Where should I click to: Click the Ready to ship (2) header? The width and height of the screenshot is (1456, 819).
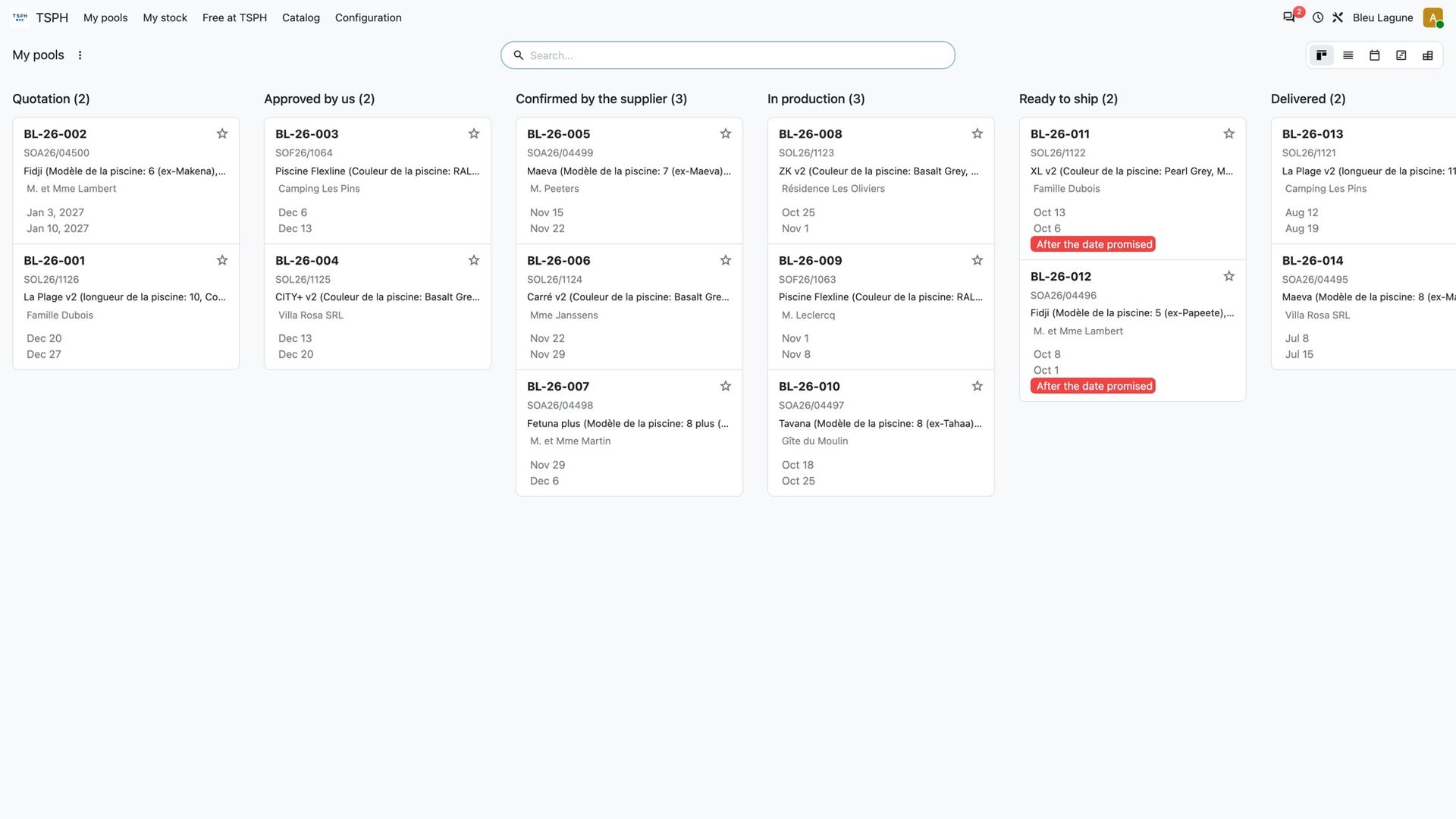(1068, 99)
